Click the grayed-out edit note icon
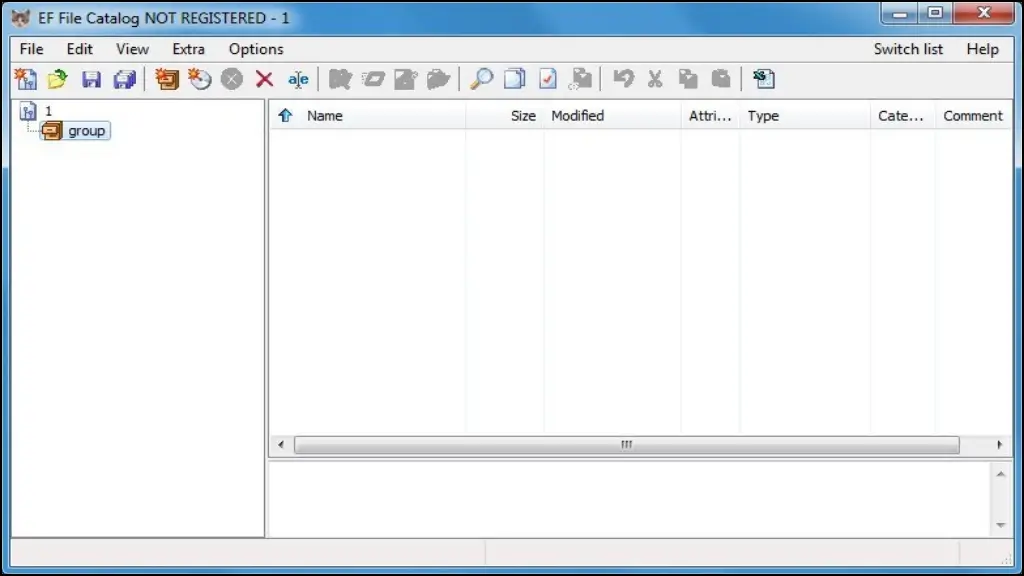The image size is (1024, 576). point(406,79)
